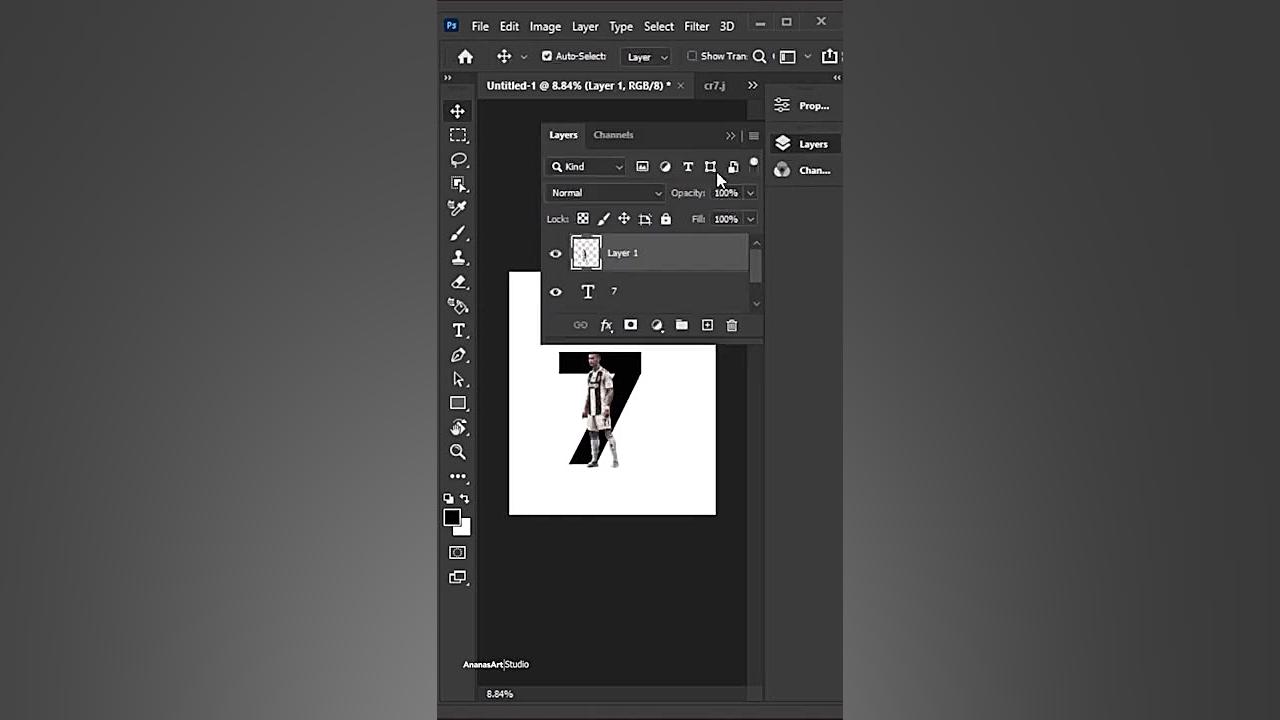Open the Normal blend mode dropdown
Viewport: 1280px width, 720px height.
605,193
